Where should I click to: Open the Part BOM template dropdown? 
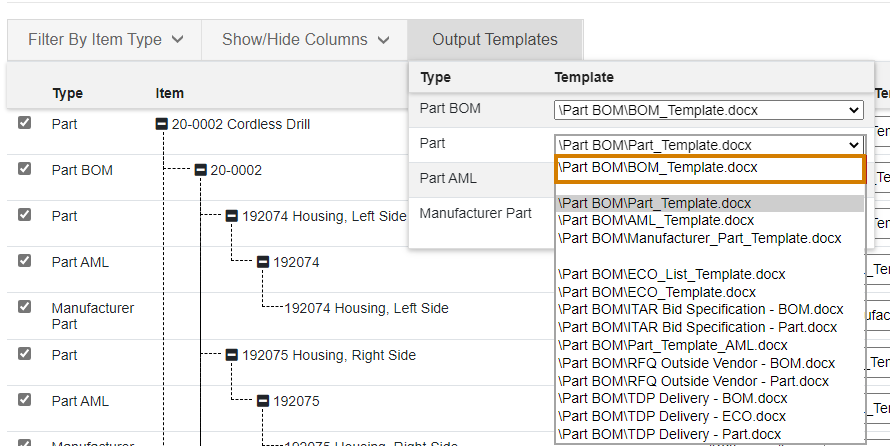point(709,110)
